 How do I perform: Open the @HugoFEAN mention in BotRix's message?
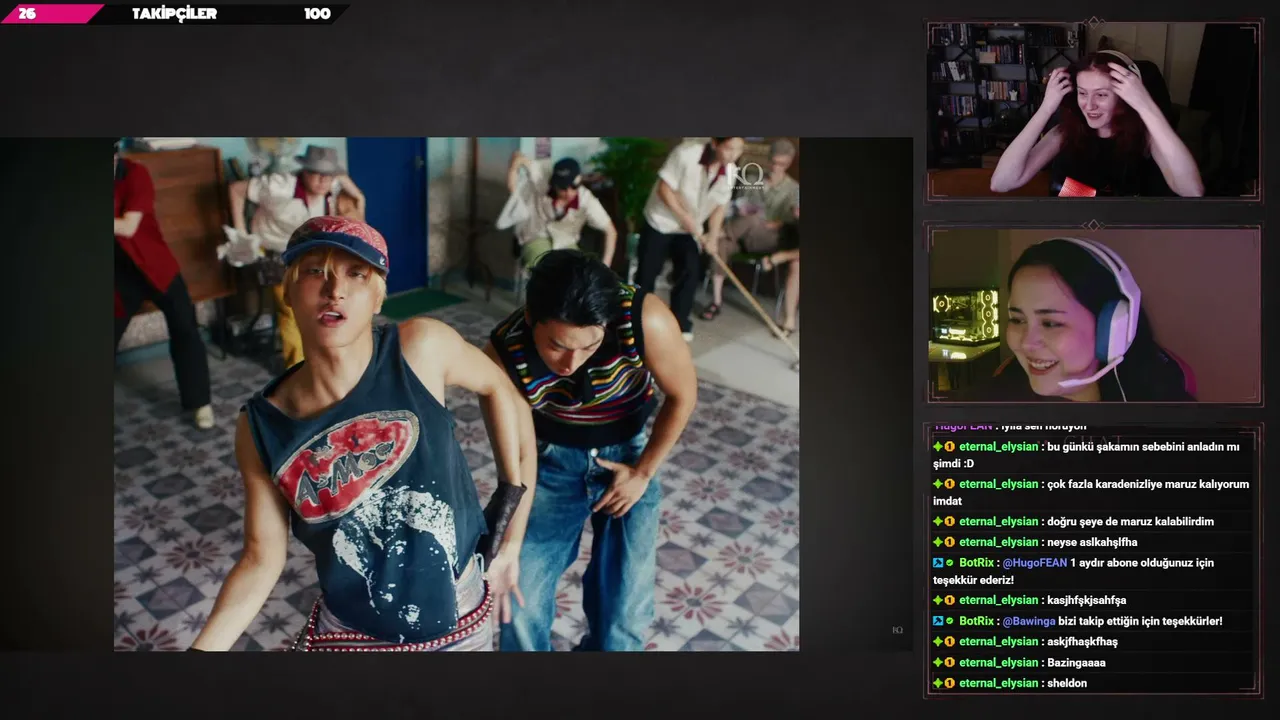(1035, 563)
